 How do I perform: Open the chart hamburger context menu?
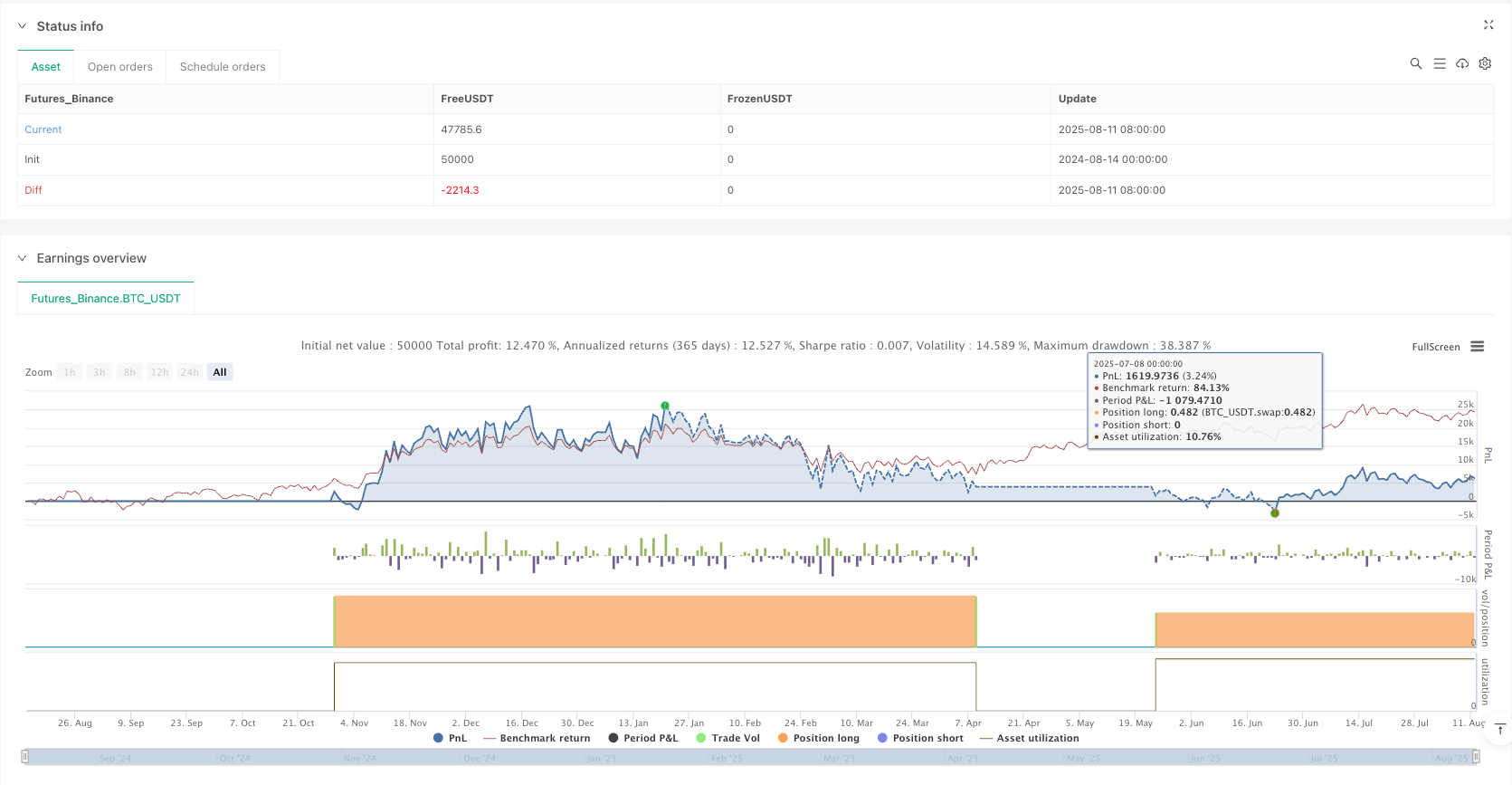(x=1478, y=347)
